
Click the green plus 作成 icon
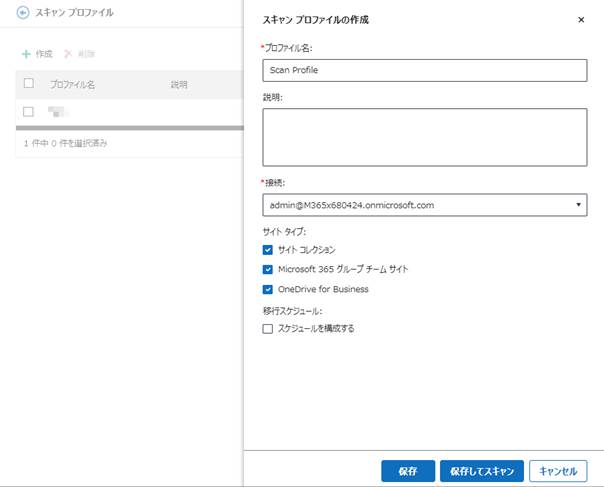pos(26,54)
